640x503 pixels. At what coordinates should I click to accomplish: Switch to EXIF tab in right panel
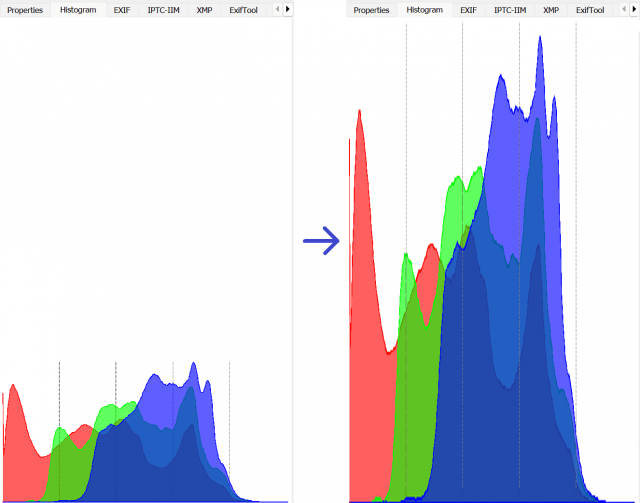click(x=469, y=10)
